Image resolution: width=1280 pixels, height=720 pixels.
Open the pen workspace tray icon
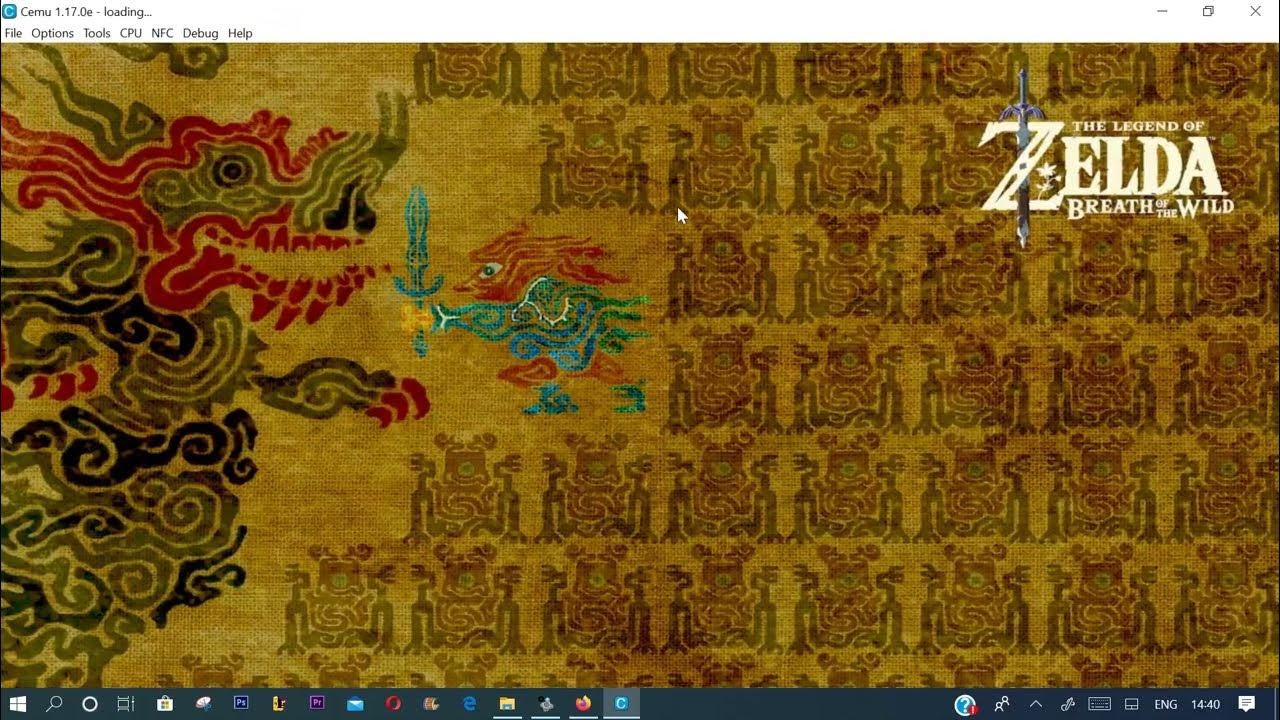coord(1068,704)
